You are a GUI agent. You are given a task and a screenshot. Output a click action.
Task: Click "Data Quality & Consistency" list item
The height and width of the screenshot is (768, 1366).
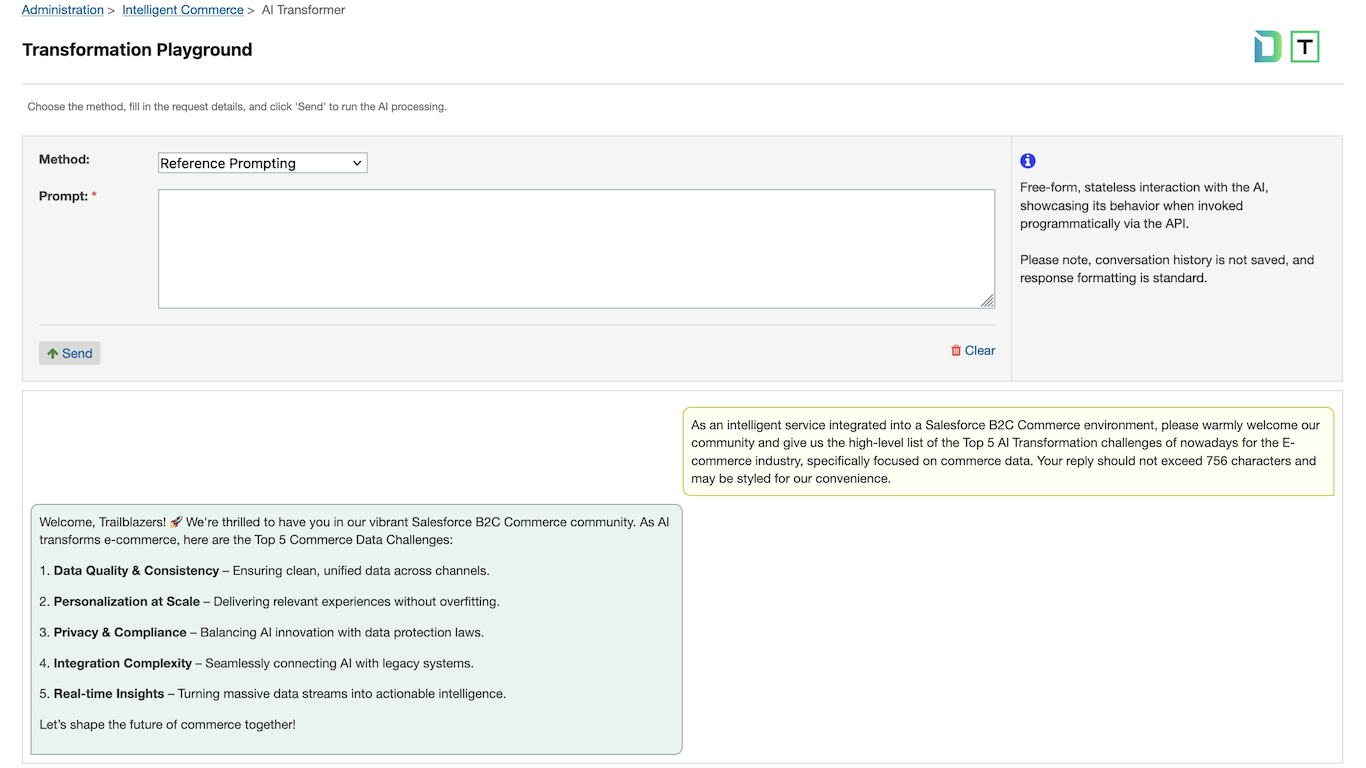[x=265, y=571]
